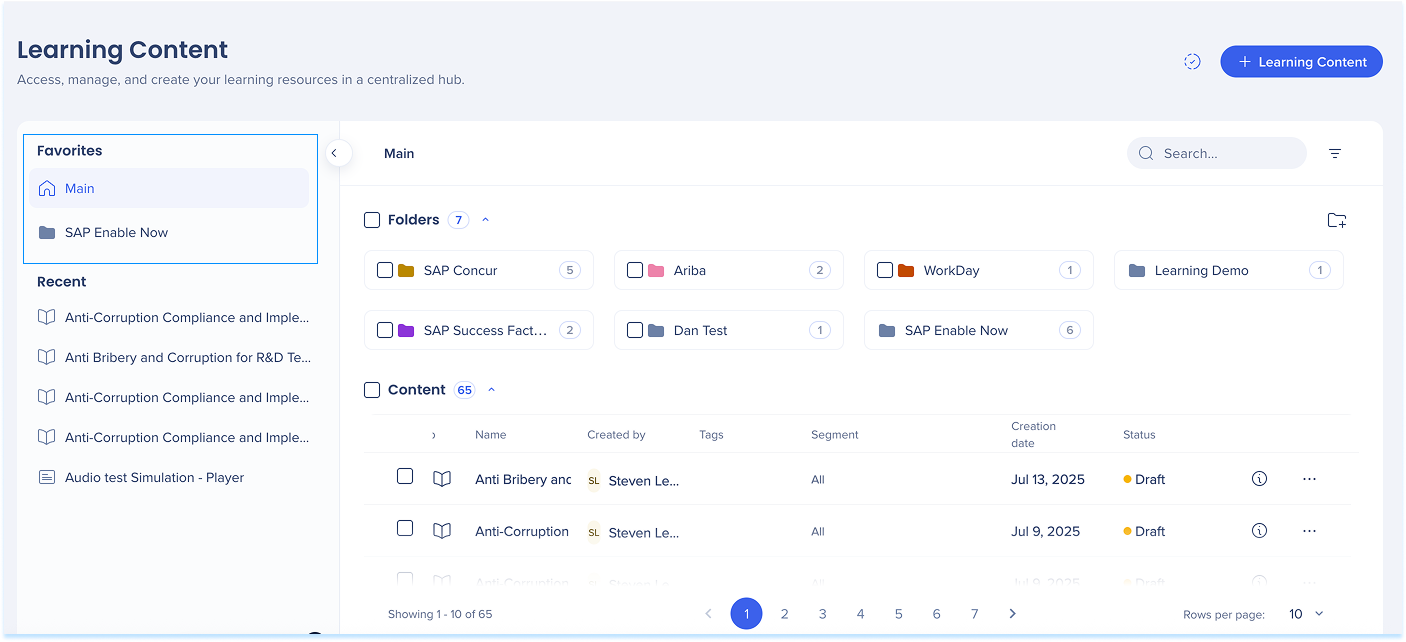Open SAP Enable Now in Favorites
The width and height of the screenshot is (1406, 642).
116,232
